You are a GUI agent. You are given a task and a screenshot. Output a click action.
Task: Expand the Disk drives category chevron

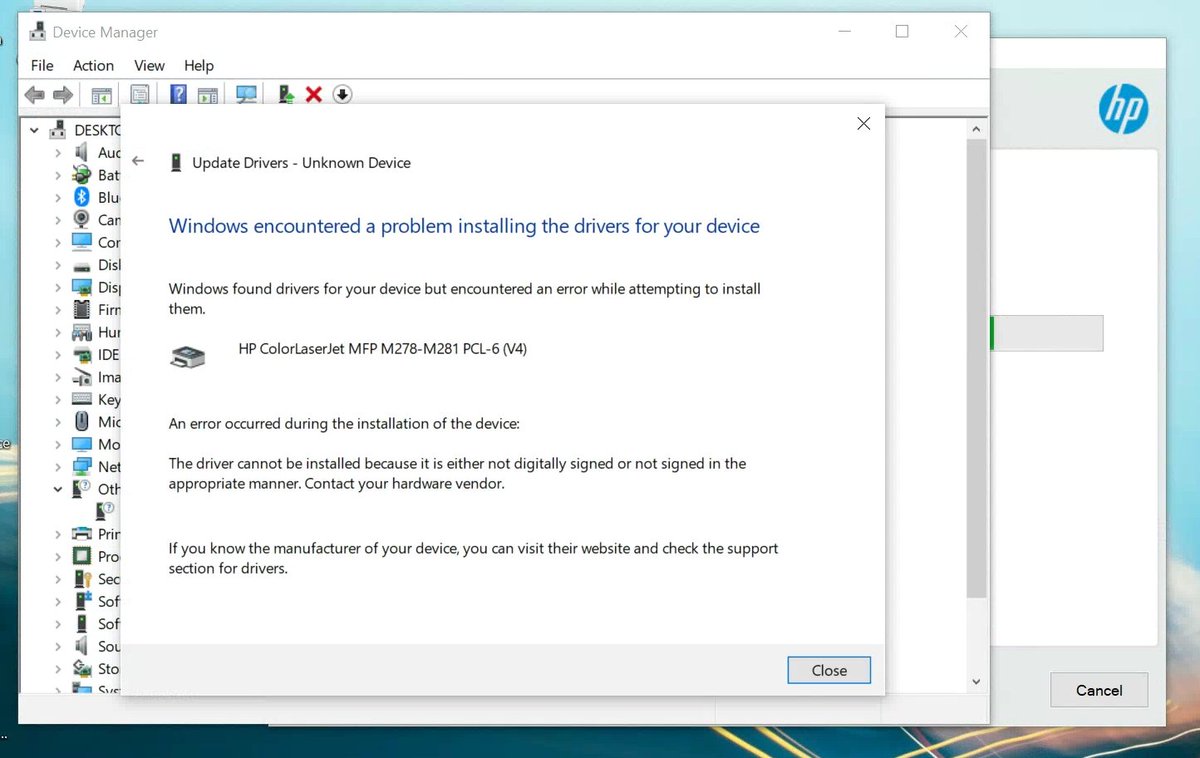point(57,265)
